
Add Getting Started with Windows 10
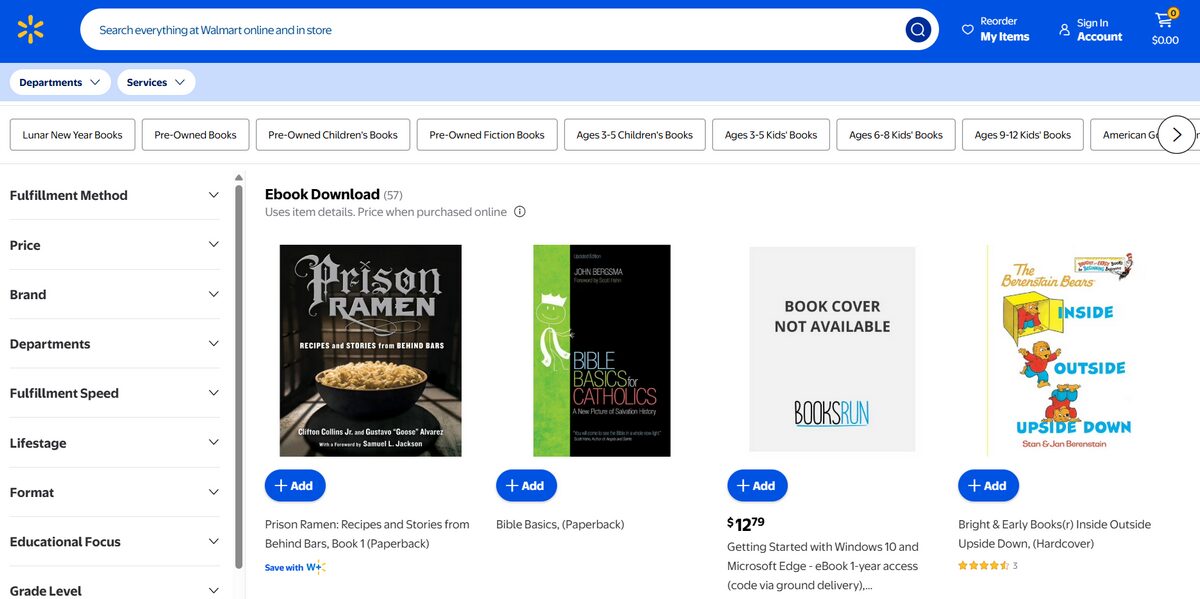(757, 485)
